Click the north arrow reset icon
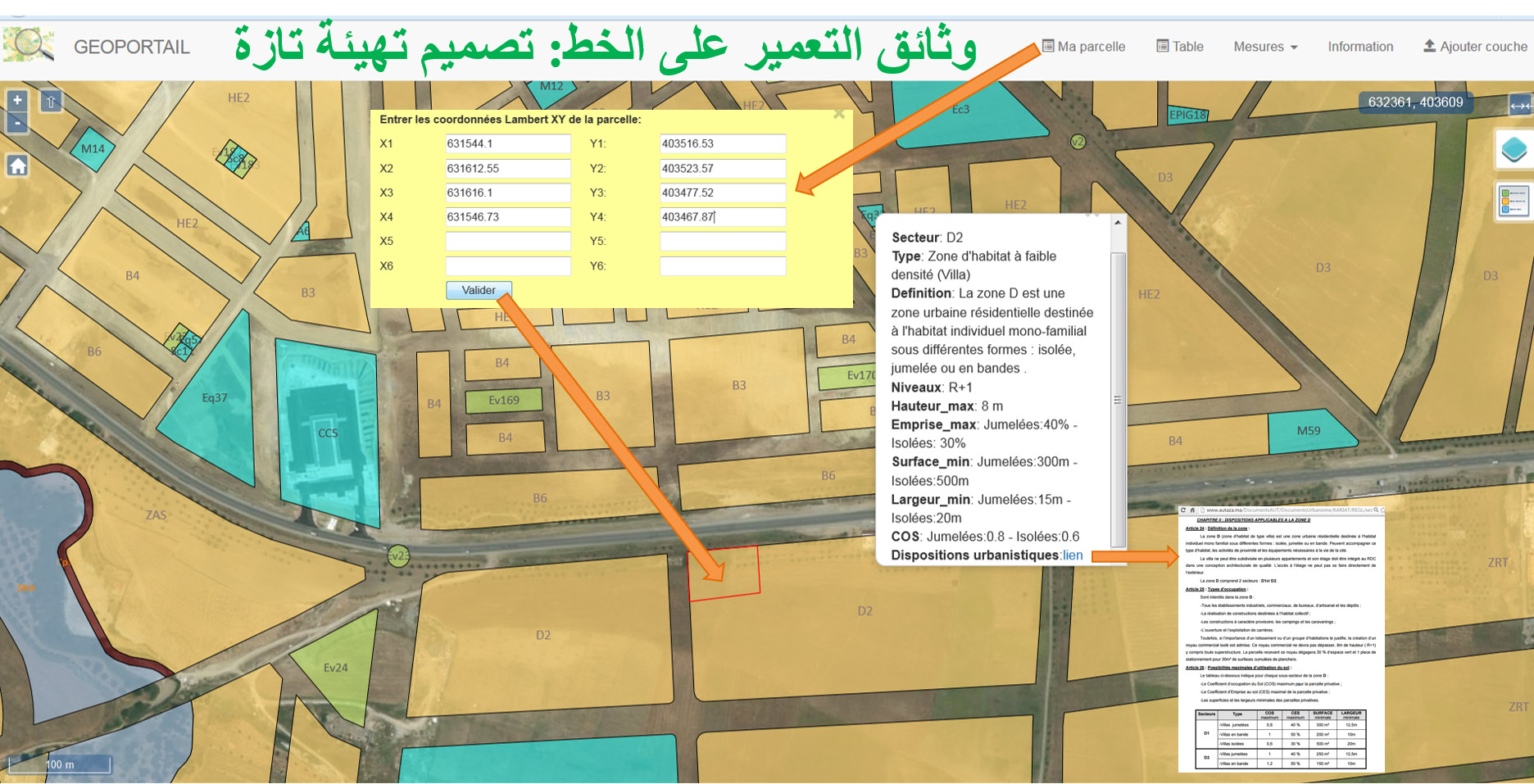Viewport: 1534px width, 784px height. pos(51,102)
